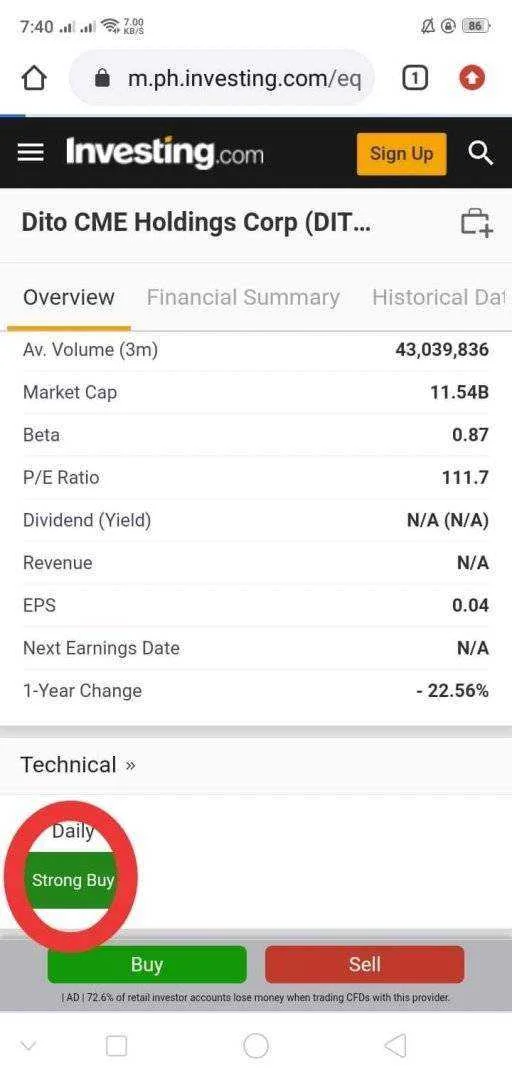The height and width of the screenshot is (1080, 512).
Task: Tap the red browser update icon
Action: (473, 79)
